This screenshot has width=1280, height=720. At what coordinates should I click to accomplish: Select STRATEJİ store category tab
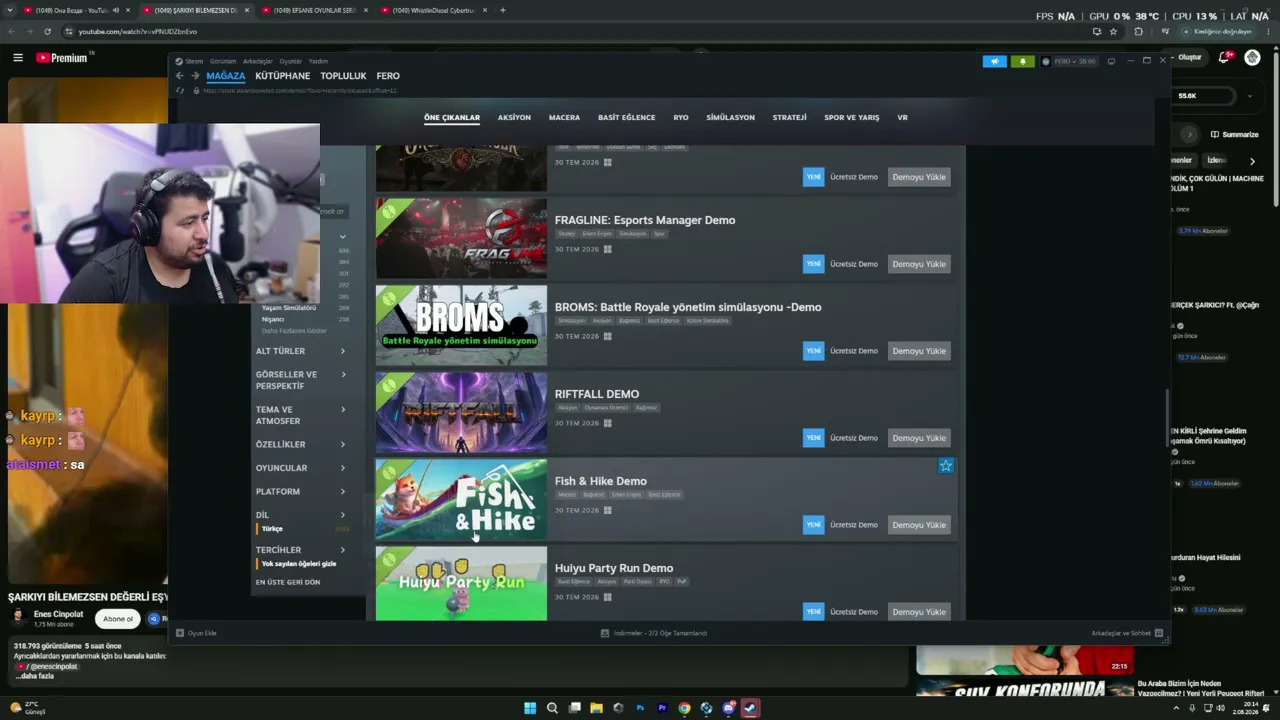click(x=789, y=118)
